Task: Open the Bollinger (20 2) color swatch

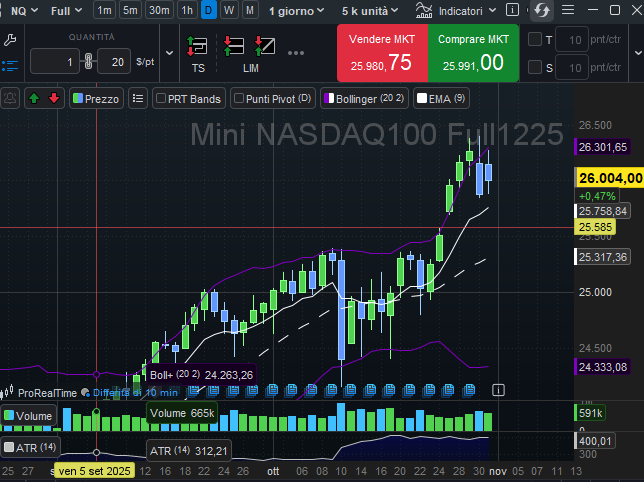Action: point(329,98)
